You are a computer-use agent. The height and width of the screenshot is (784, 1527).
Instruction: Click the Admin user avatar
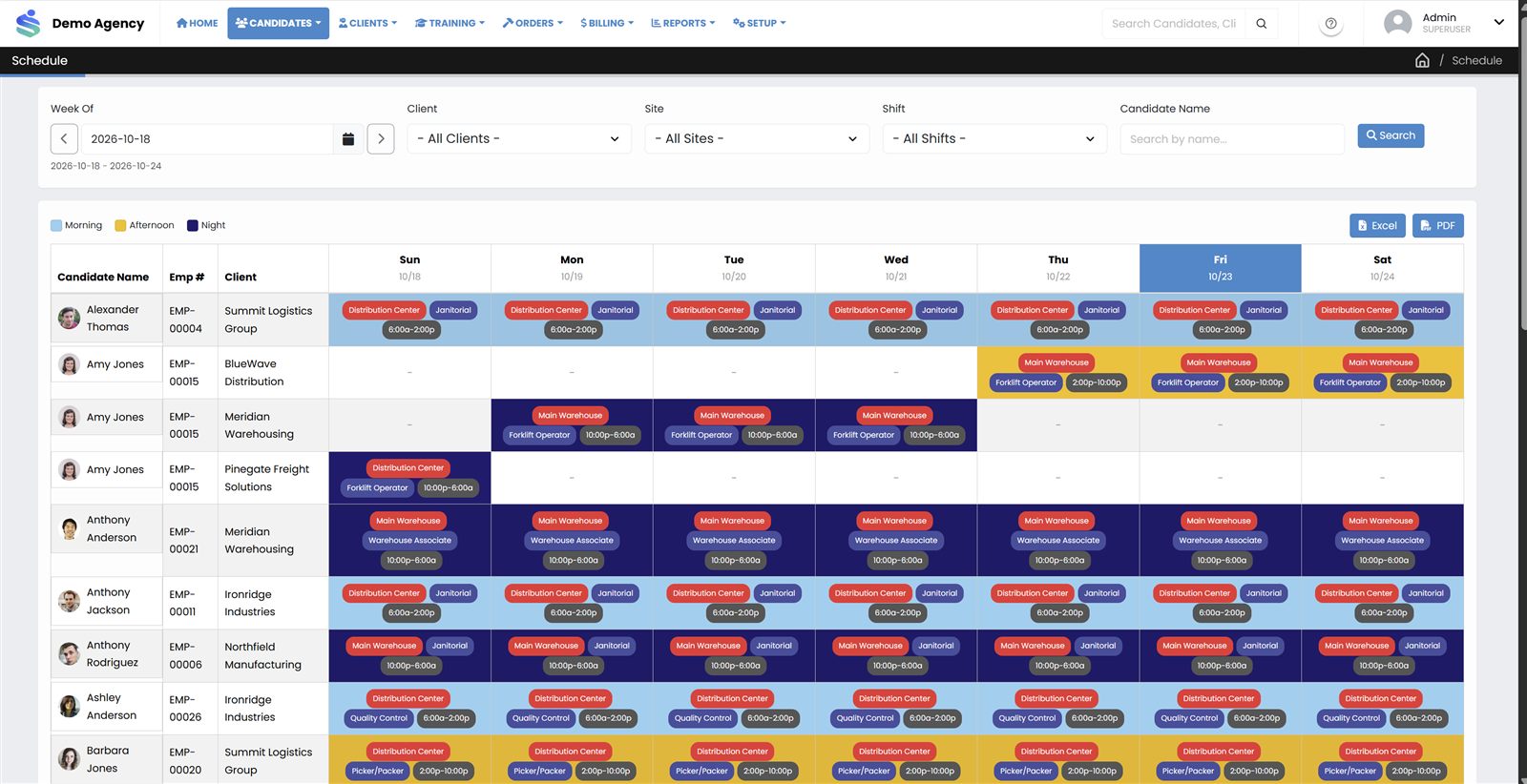click(x=1398, y=23)
